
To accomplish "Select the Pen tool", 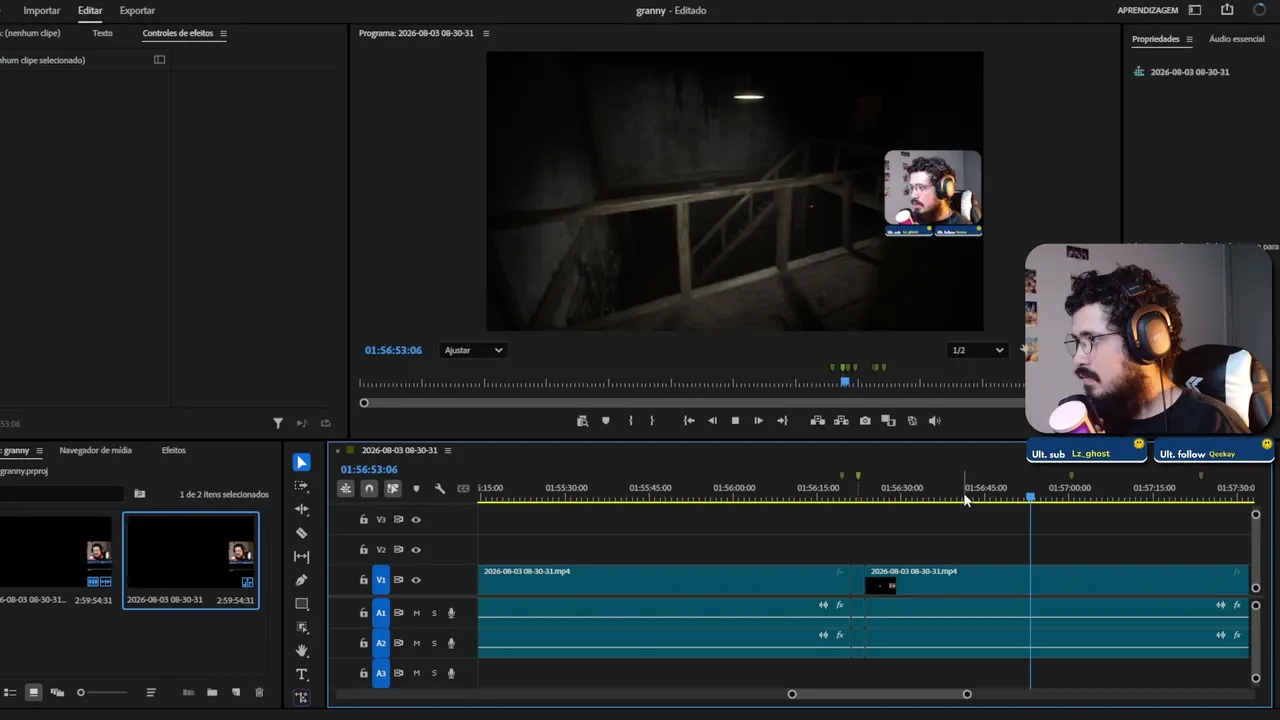I will tap(301, 580).
